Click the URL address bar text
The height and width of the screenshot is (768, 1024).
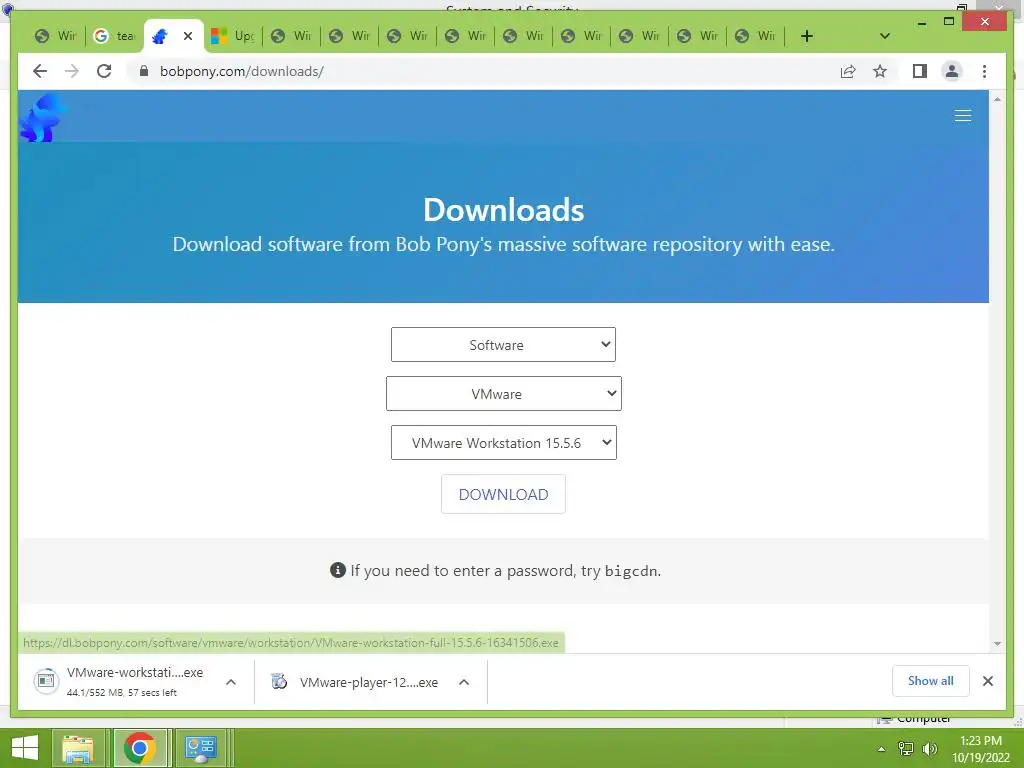[x=242, y=71]
